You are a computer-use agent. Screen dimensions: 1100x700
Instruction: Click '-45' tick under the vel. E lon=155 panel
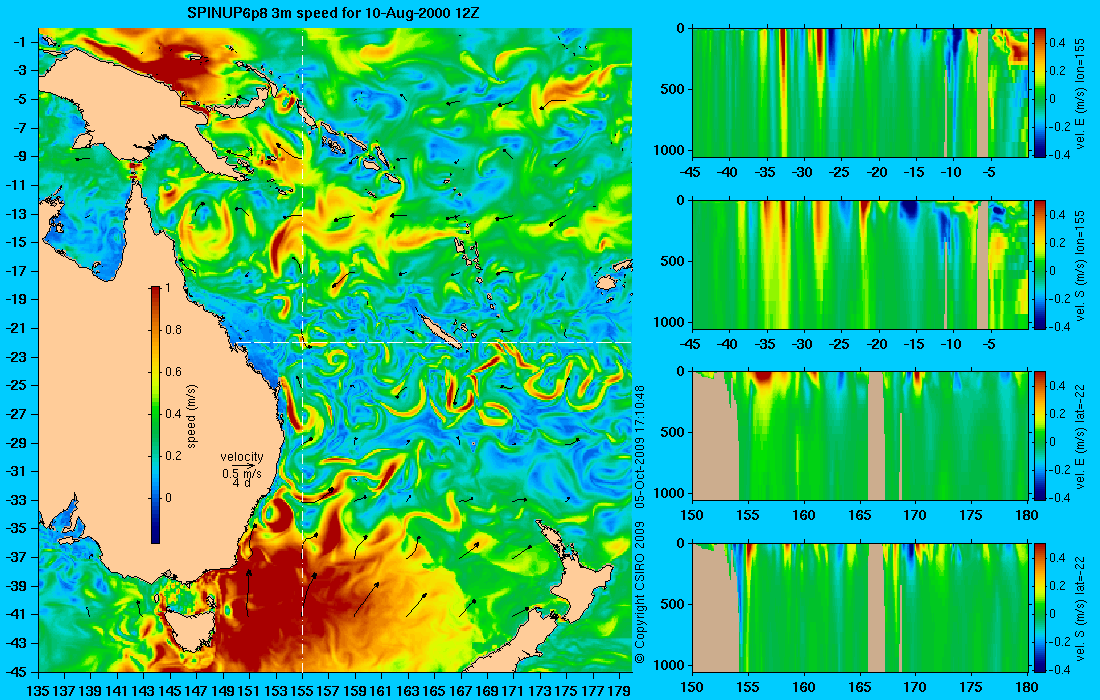(692, 173)
